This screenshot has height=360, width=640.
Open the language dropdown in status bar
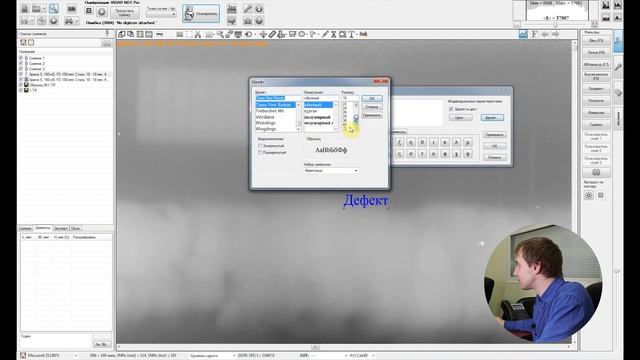click(373, 356)
